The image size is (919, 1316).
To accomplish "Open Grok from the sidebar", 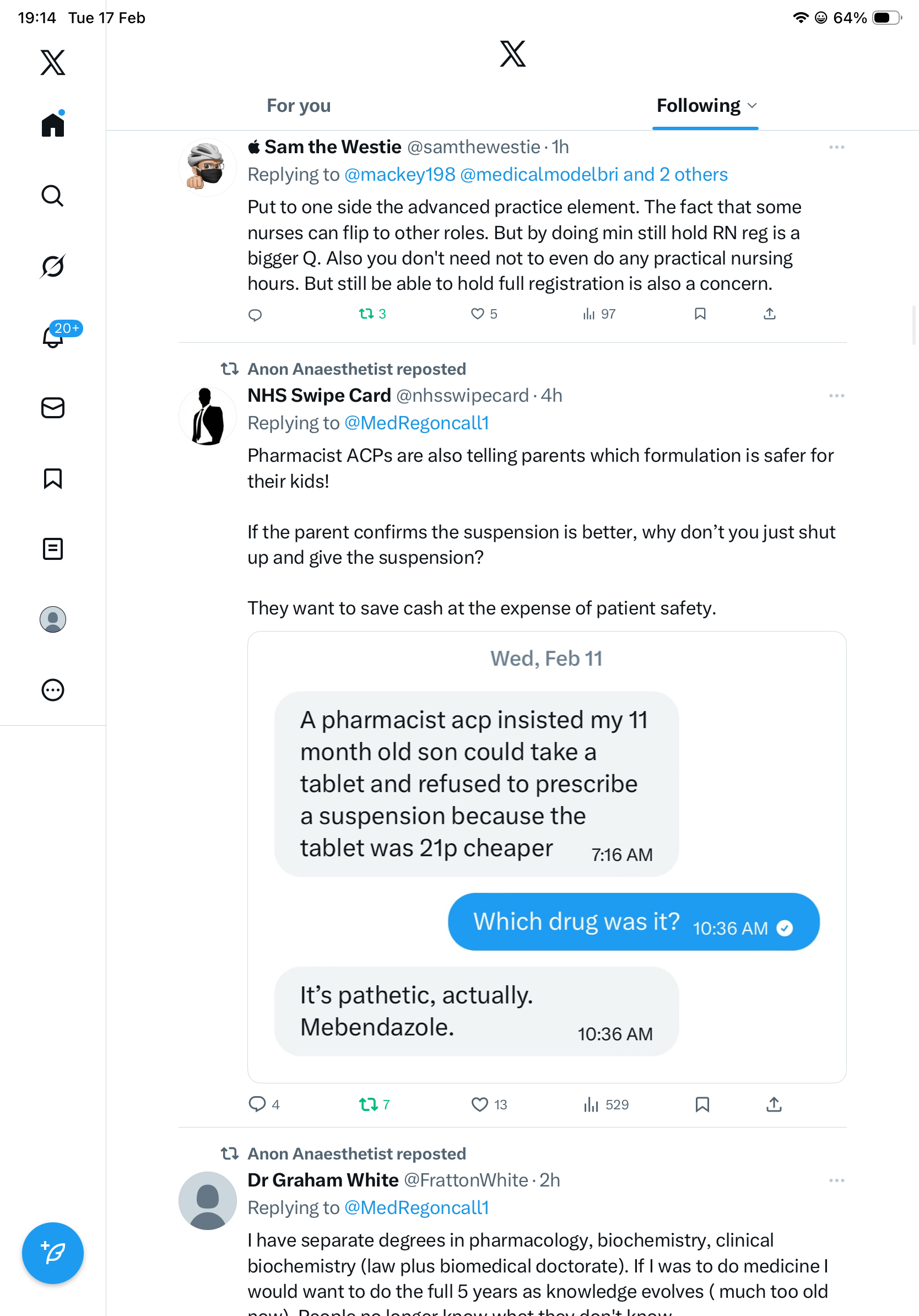I will (x=53, y=266).
